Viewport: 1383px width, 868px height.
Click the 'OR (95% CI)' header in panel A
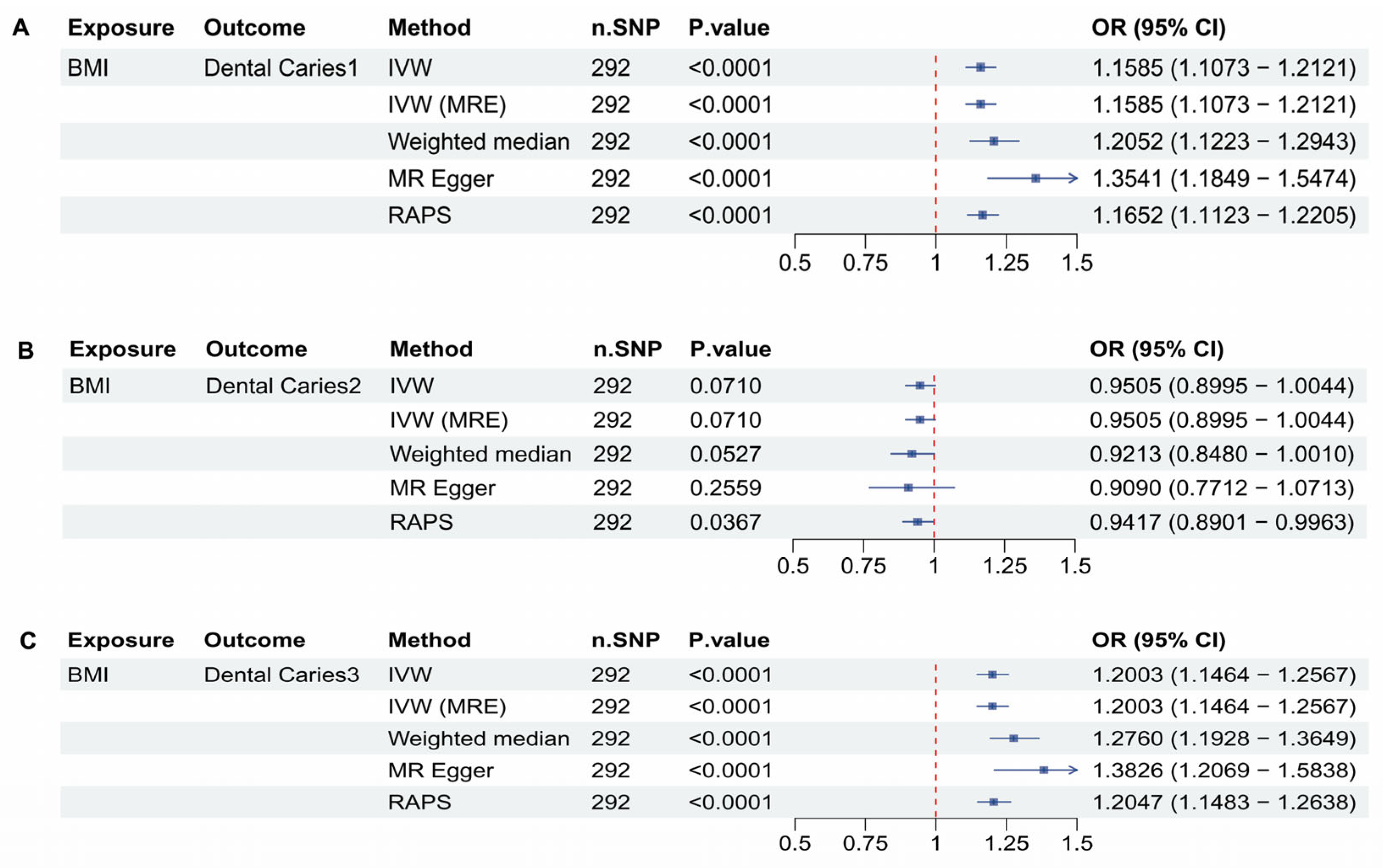[x=1158, y=28]
